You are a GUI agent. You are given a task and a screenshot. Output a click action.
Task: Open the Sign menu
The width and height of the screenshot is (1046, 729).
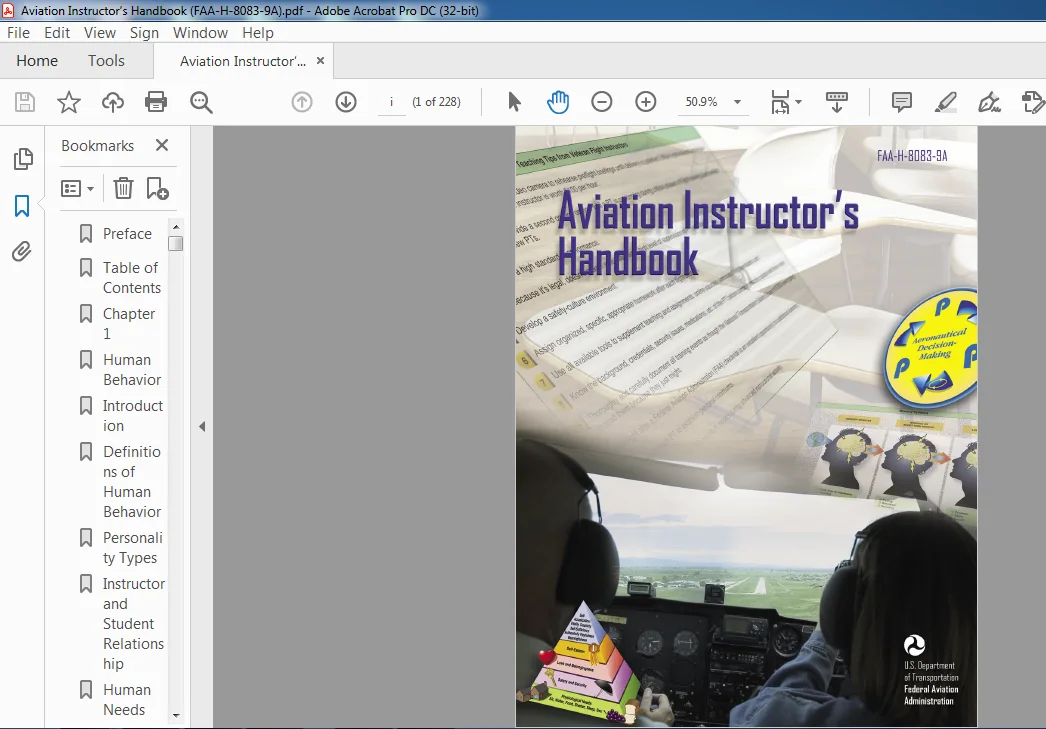(x=144, y=33)
